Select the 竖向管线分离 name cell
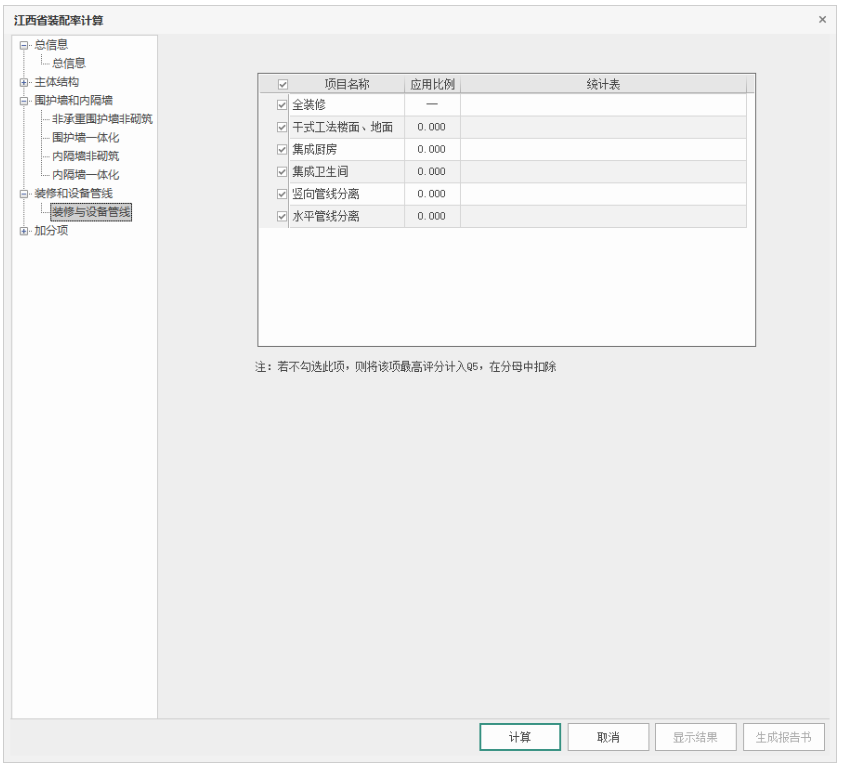Screen dimensions: 846x769 tap(347, 194)
